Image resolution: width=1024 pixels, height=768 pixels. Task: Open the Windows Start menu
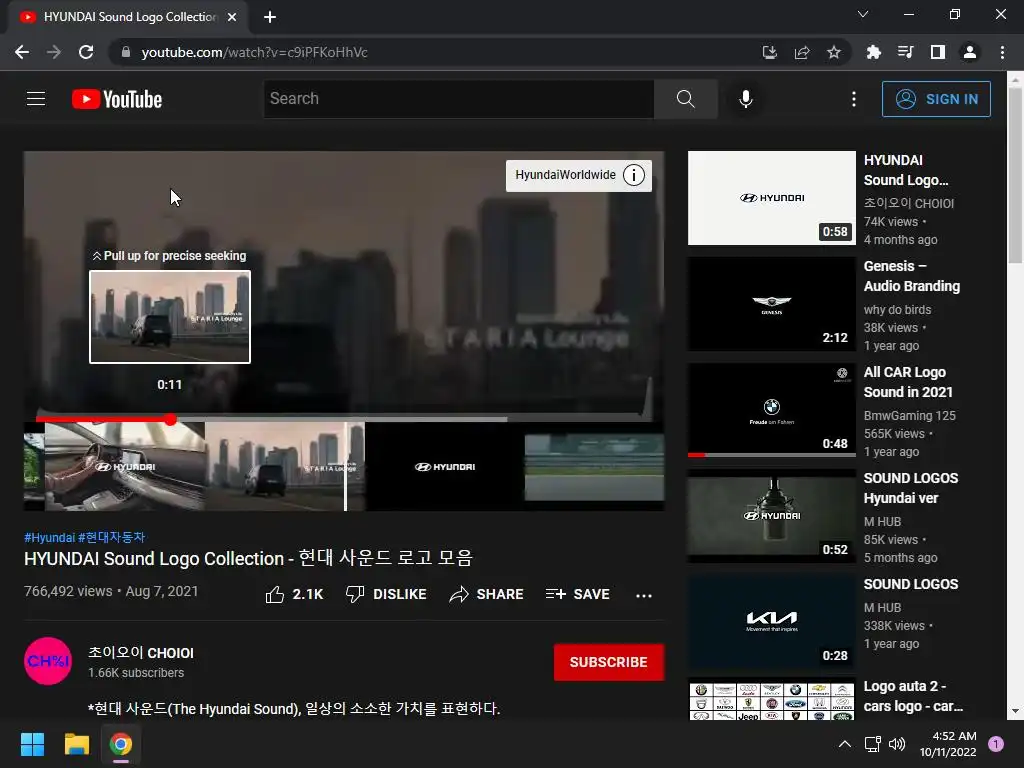(32, 744)
